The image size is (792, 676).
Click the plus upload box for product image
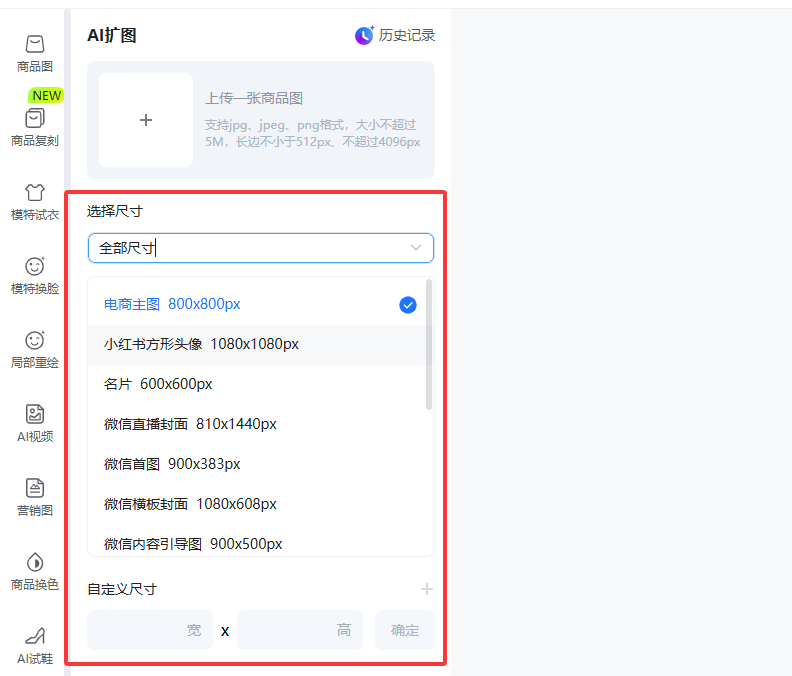146,120
